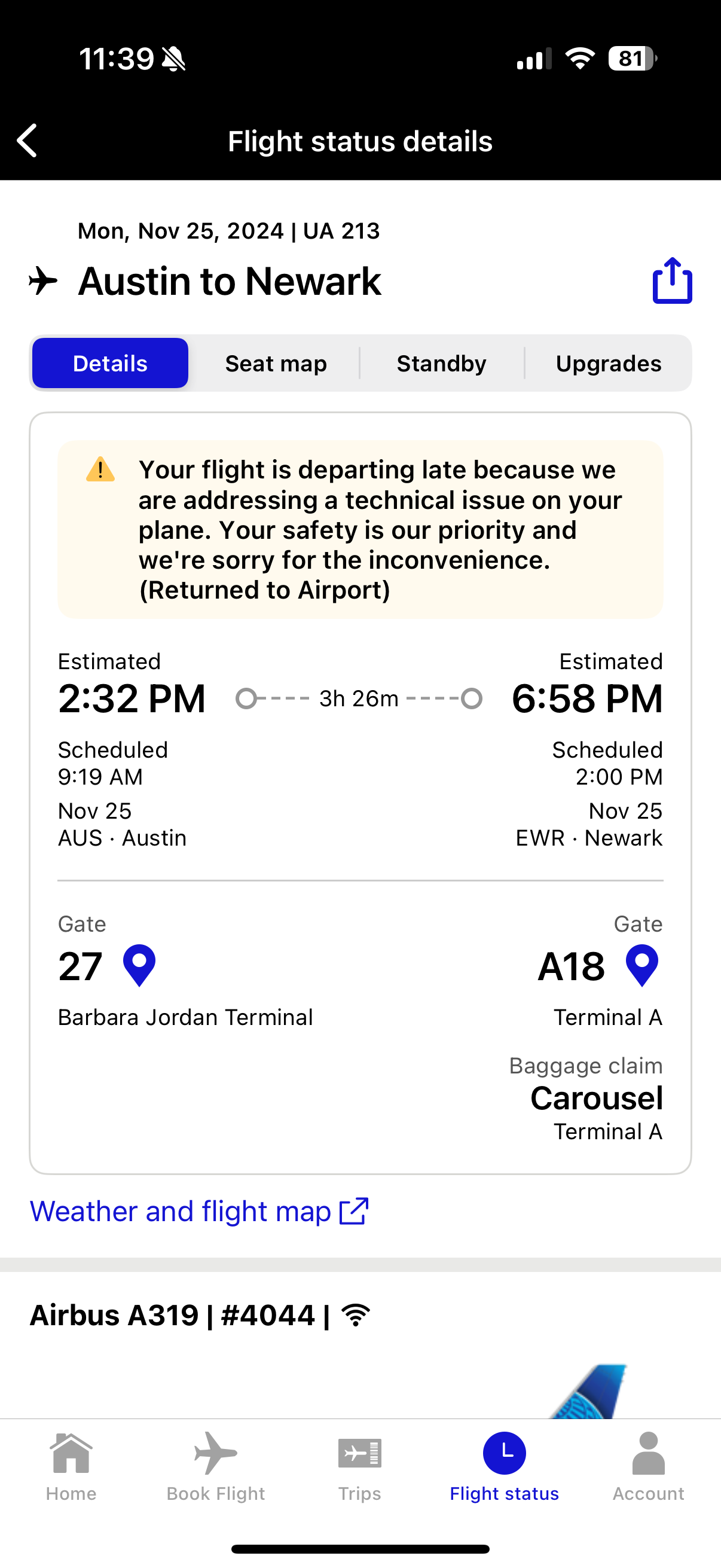Image resolution: width=721 pixels, height=1568 pixels.
Task: Open map pin for departure gate 27
Action: tap(139, 965)
